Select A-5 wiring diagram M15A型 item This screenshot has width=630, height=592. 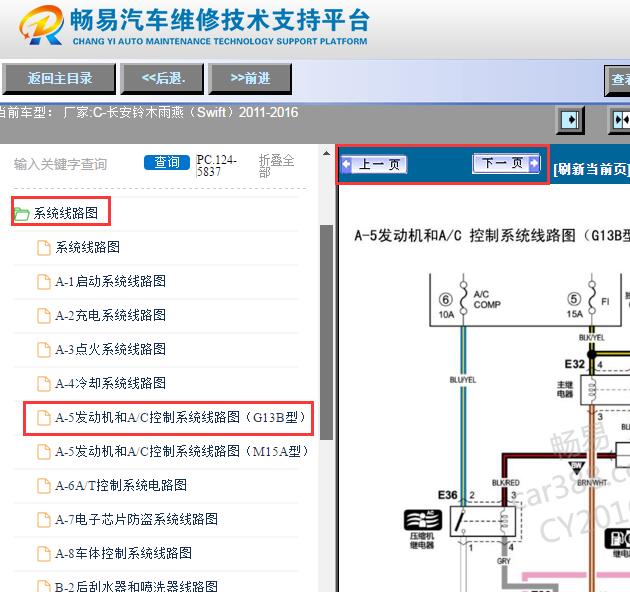tap(182, 451)
